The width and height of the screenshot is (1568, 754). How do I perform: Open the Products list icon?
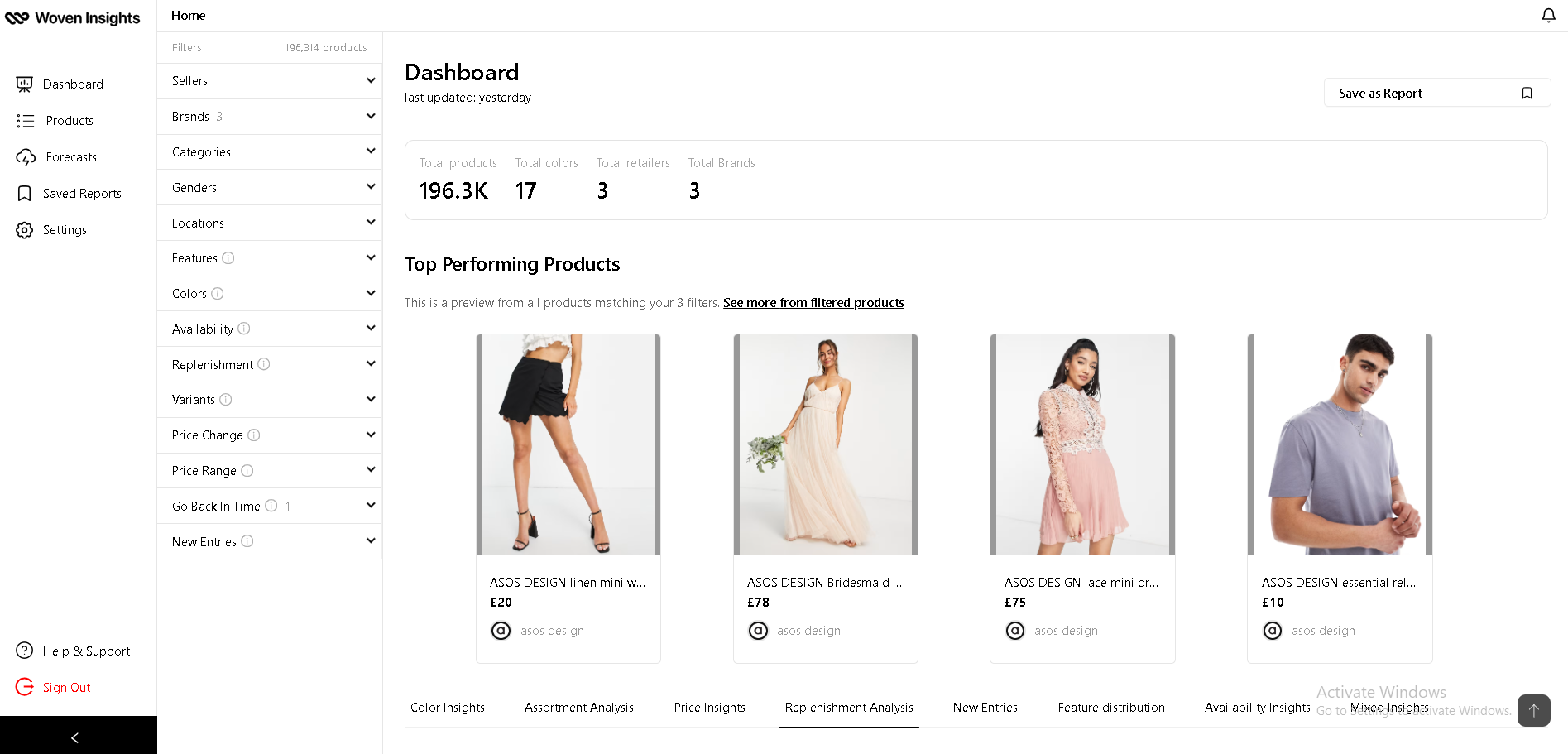(x=25, y=121)
